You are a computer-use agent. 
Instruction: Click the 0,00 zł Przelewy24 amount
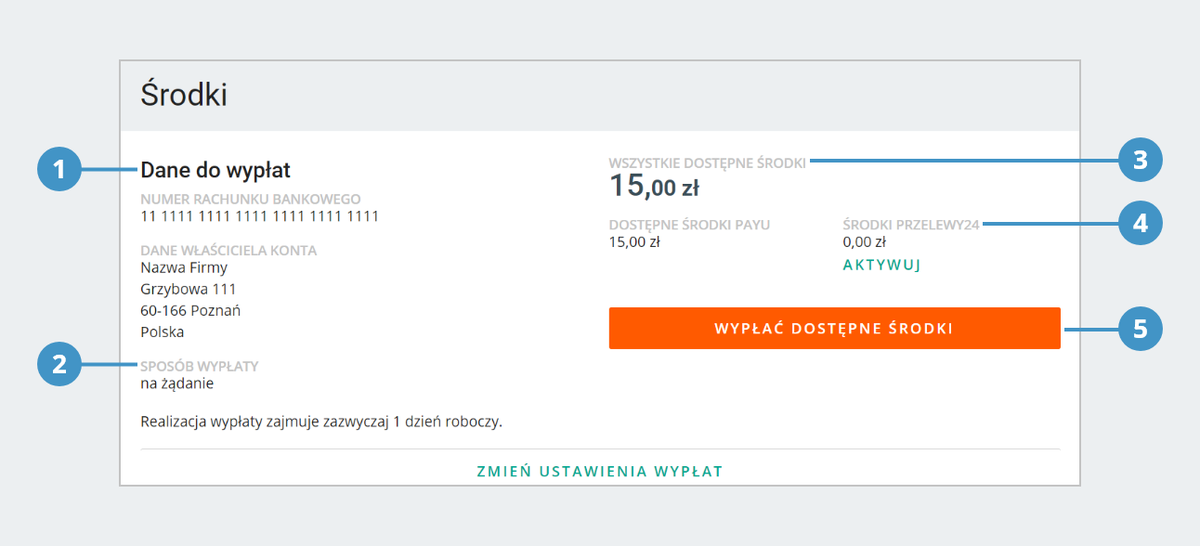click(865, 241)
